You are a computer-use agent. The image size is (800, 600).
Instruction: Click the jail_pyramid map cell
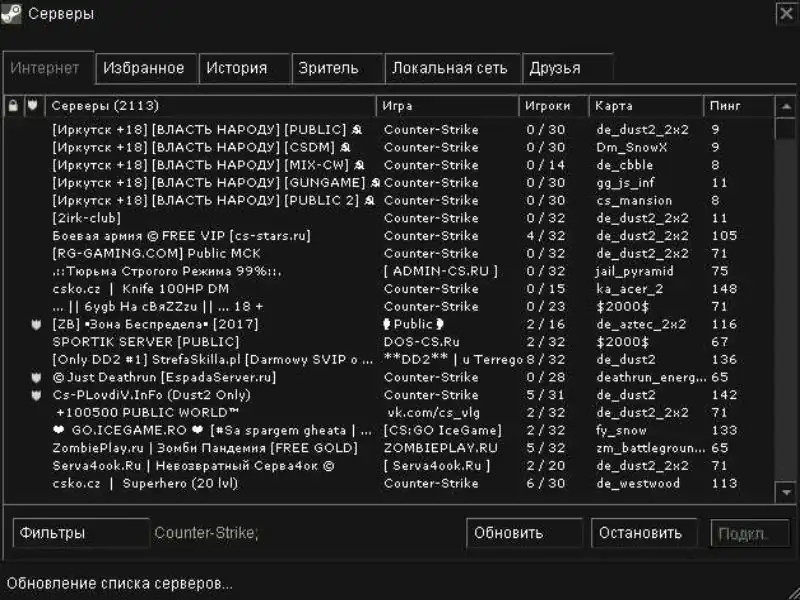(635, 271)
